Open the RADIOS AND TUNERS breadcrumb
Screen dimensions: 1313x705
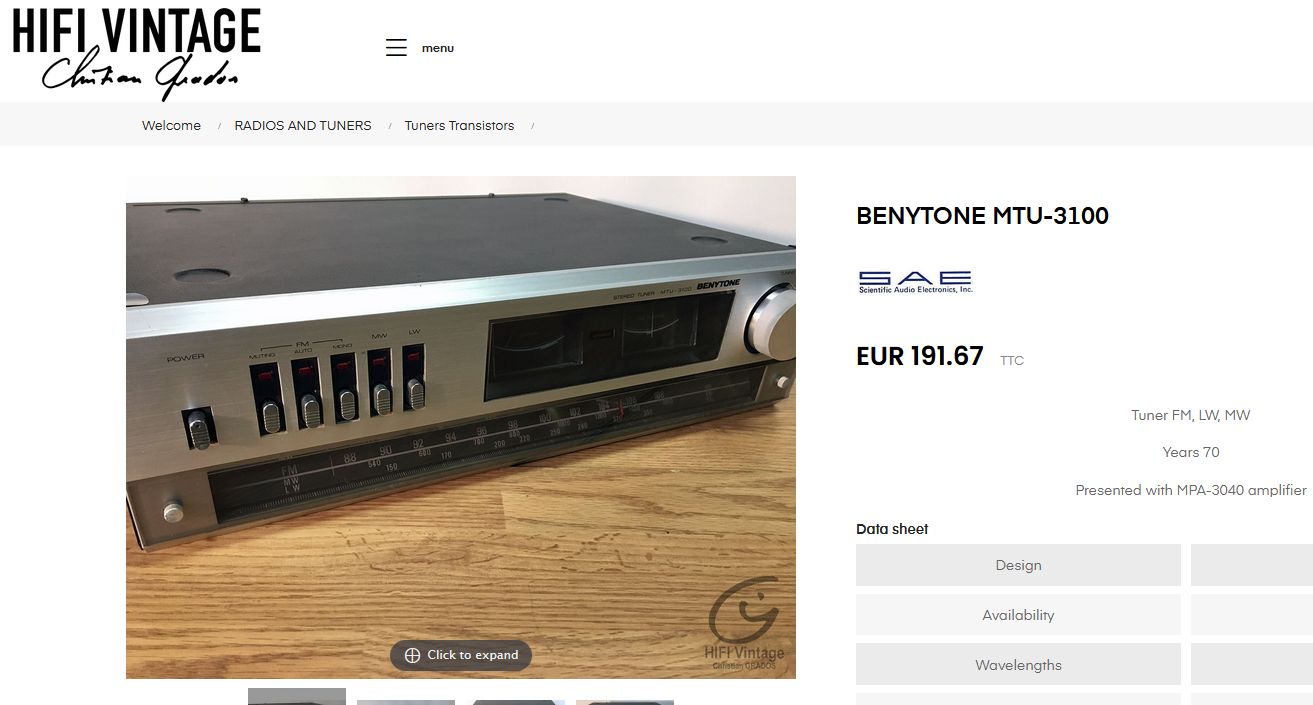click(x=303, y=125)
